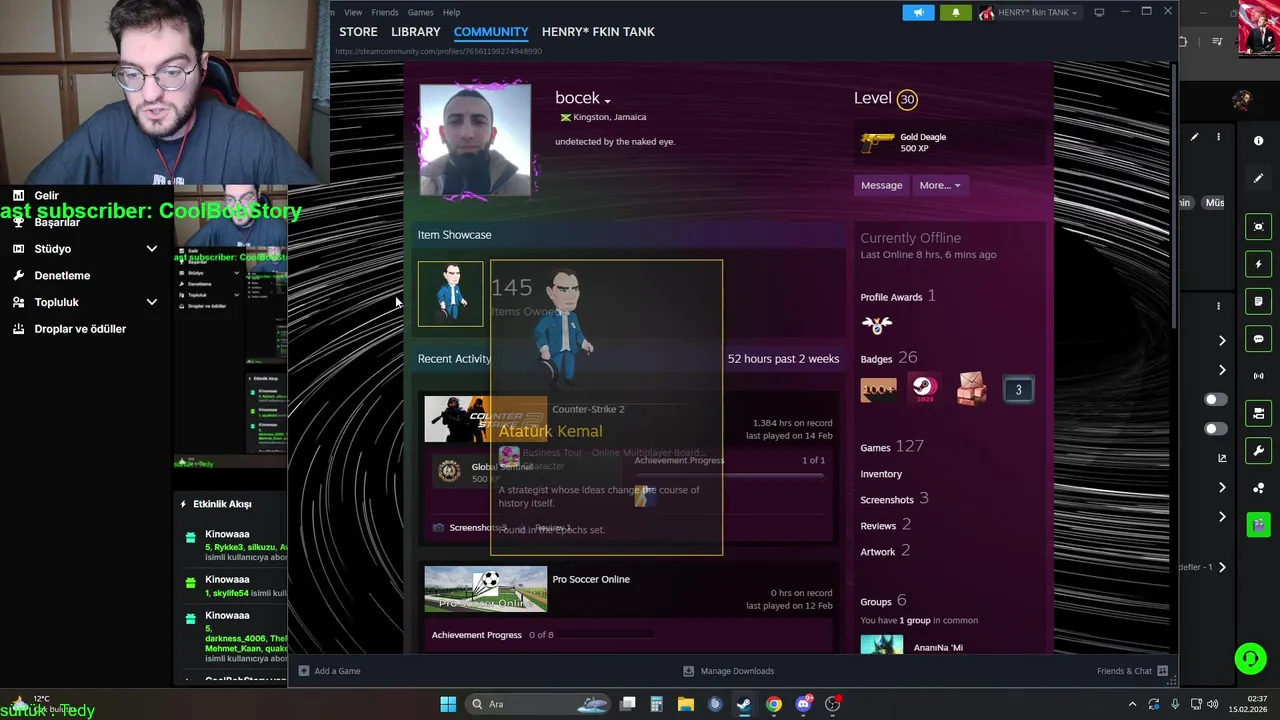The width and height of the screenshot is (1280, 720).
Task: Click the broadcast signal icon in right sidebar
Action: coord(1258,376)
